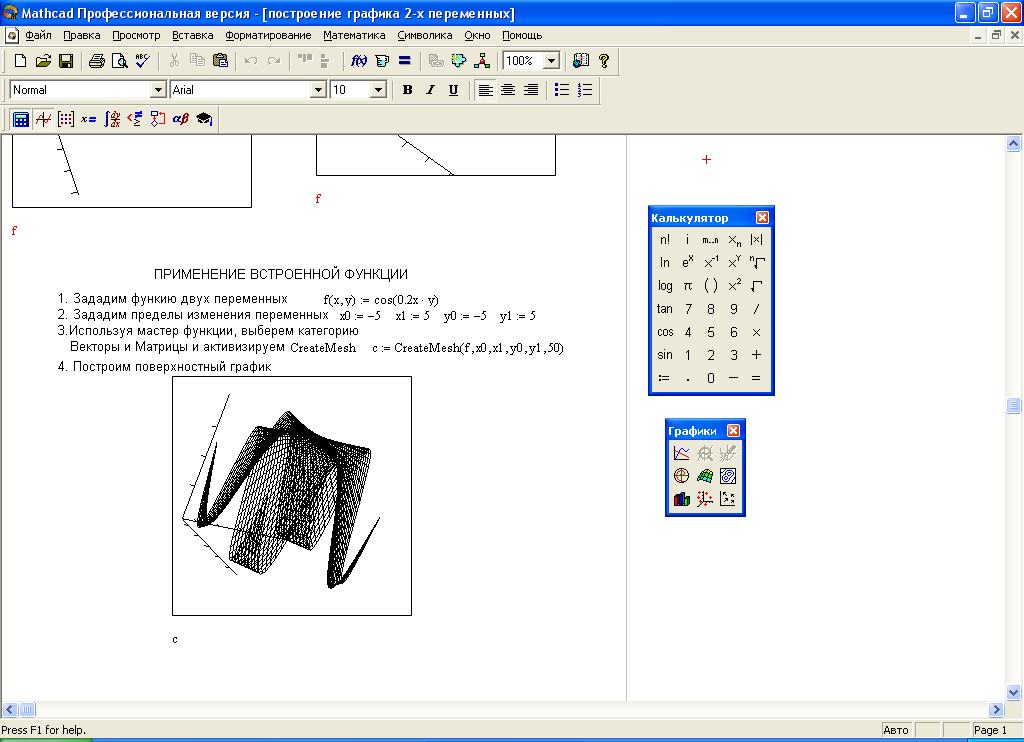Click the vertical scrollbar down arrow
This screenshot has height=742, width=1024.
1013,692
